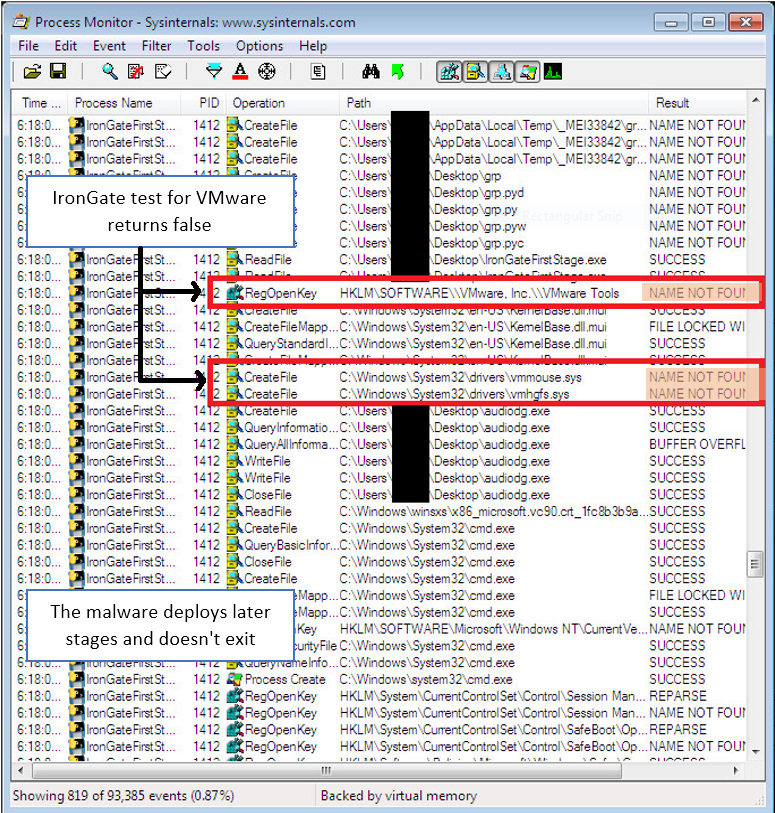The width and height of the screenshot is (775, 813).
Task: Open the Options menu
Action: [x=260, y=46]
